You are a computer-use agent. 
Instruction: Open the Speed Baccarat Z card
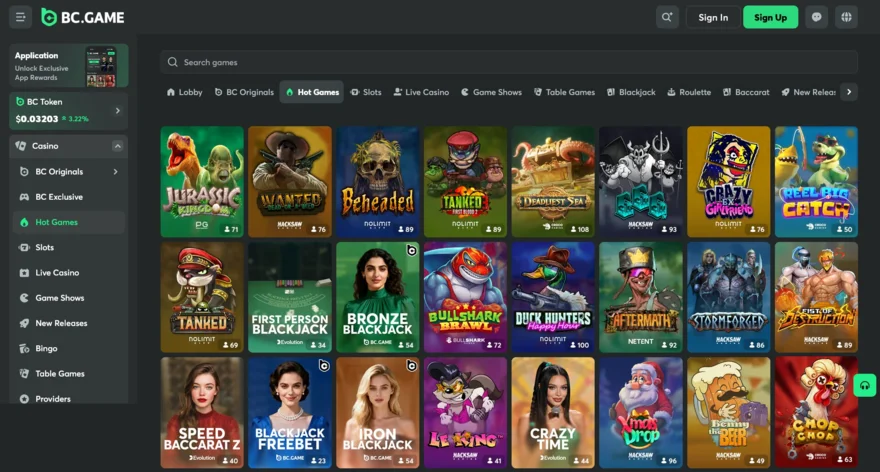[x=202, y=413]
